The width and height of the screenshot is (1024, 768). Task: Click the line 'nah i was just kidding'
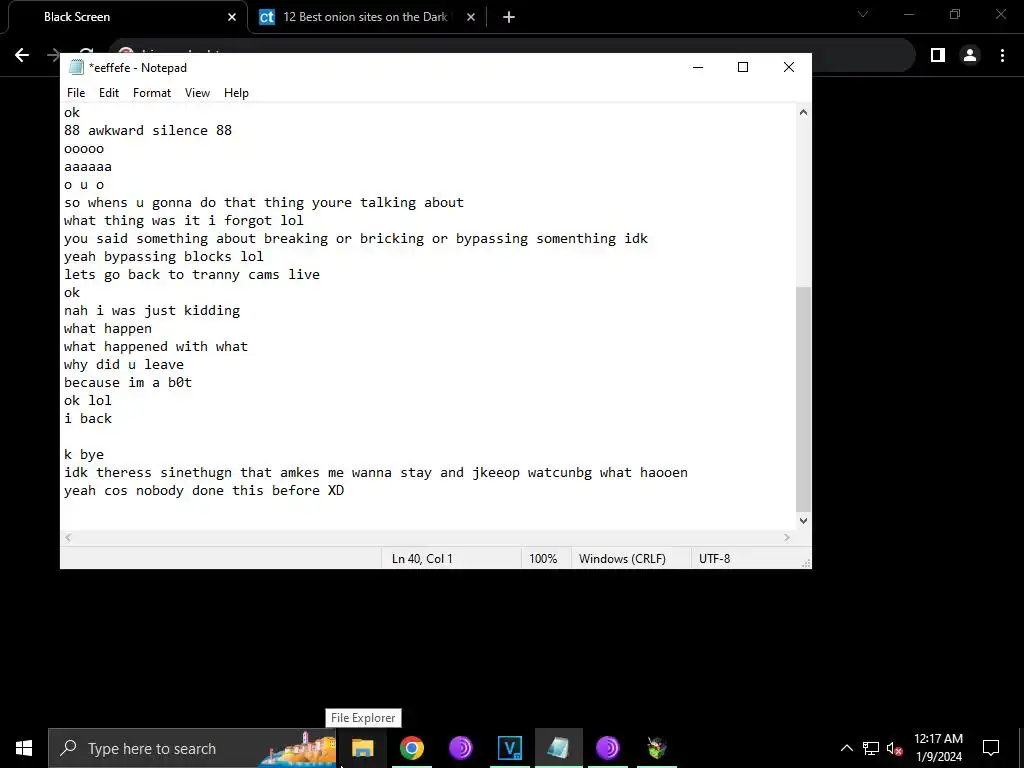152,310
